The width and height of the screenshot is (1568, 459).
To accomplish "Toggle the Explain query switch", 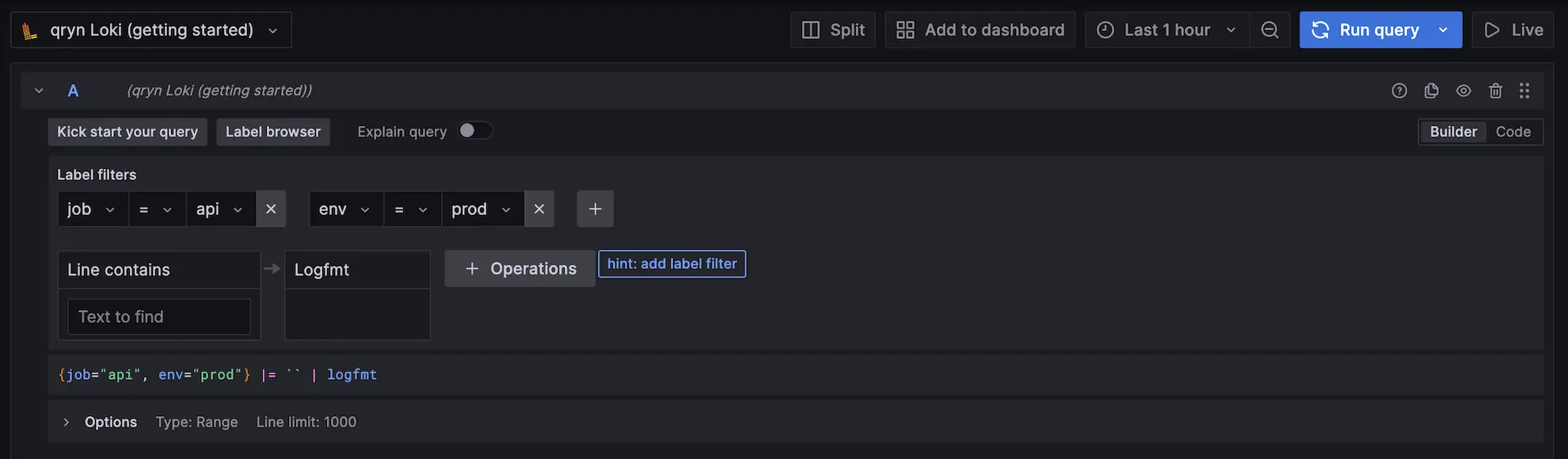I will click(x=475, y=131).
